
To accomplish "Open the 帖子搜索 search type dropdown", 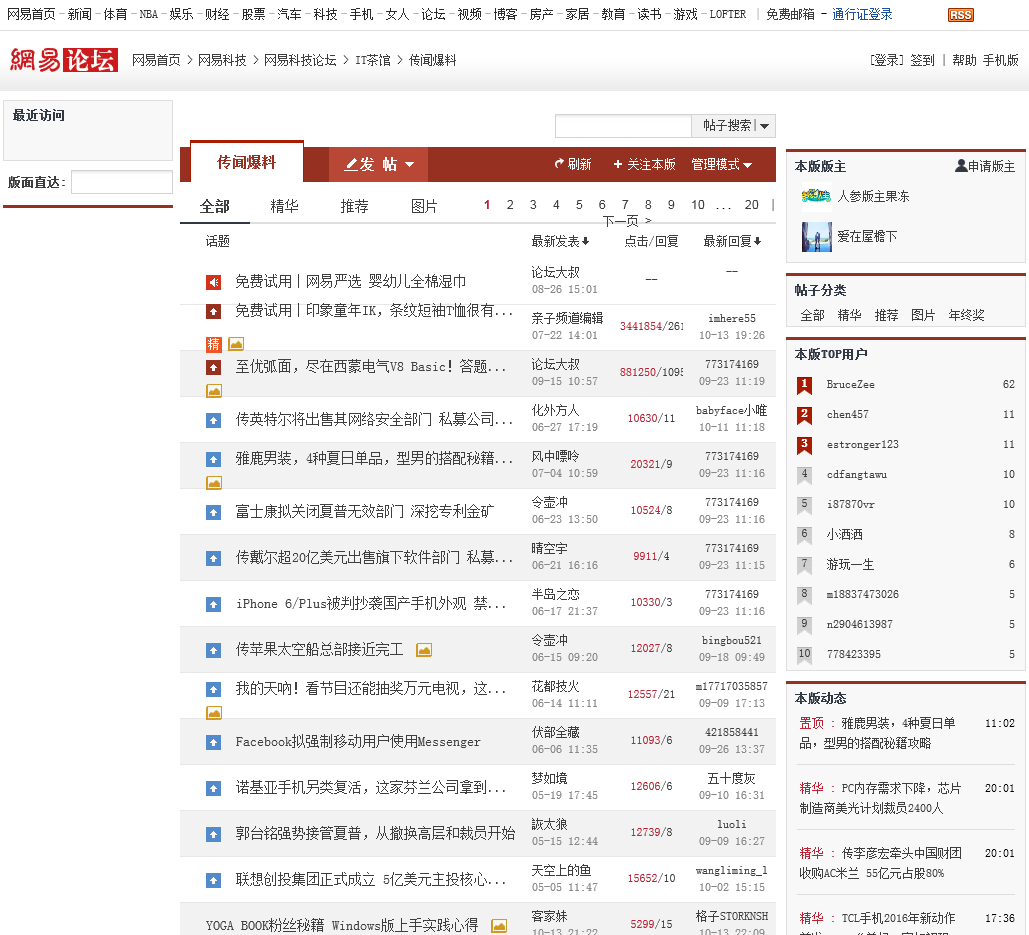I will click(765, 125).
